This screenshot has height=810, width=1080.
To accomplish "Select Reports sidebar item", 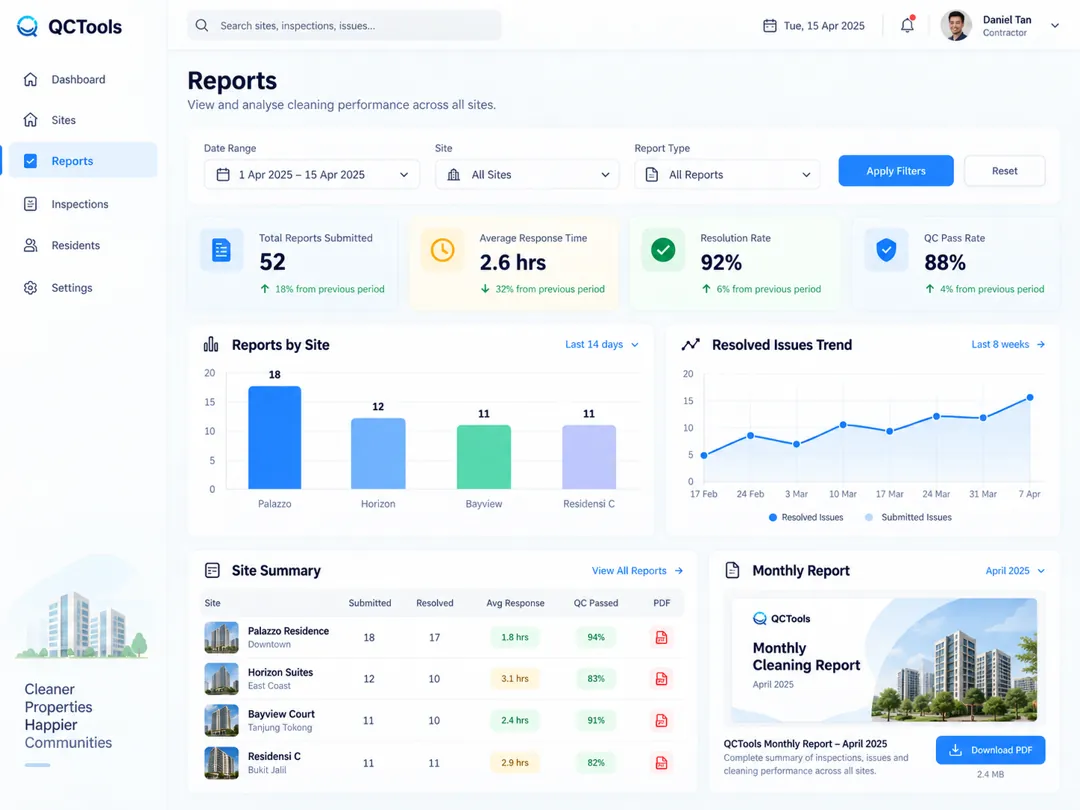I will (83, 160).
